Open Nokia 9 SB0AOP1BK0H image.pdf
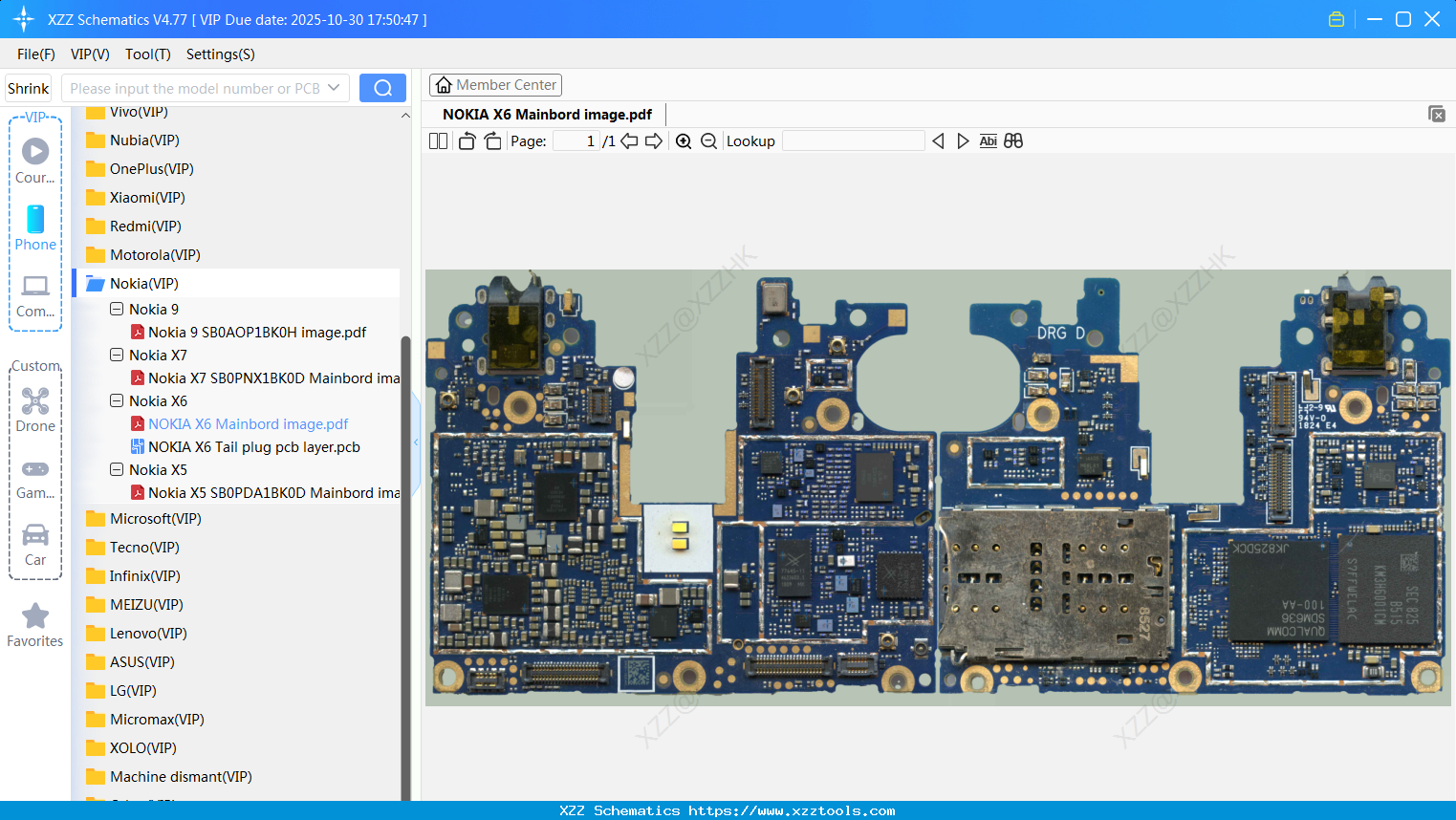This screenshot has height=820, width=1456. click(257, 333)
